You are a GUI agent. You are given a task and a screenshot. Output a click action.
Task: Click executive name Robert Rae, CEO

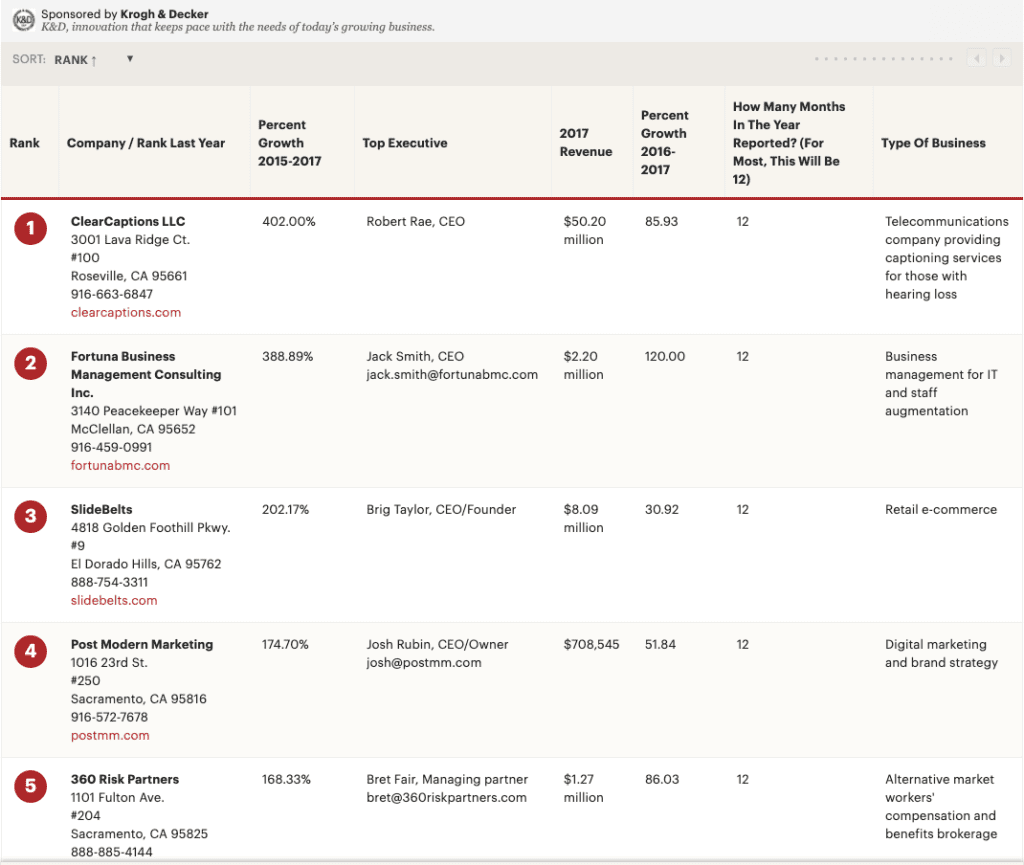415,222
